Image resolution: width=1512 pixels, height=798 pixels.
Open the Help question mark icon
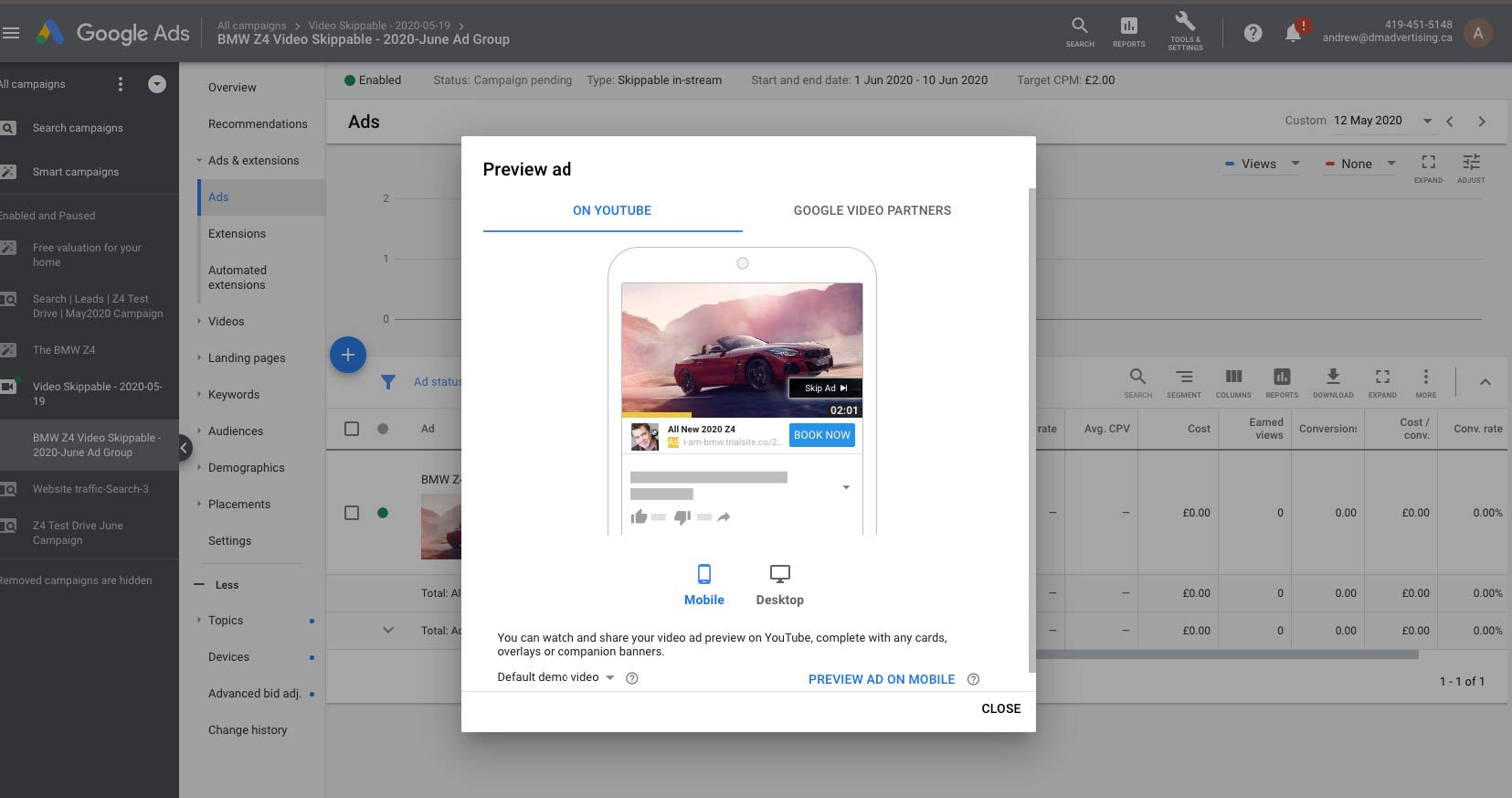1253,33
